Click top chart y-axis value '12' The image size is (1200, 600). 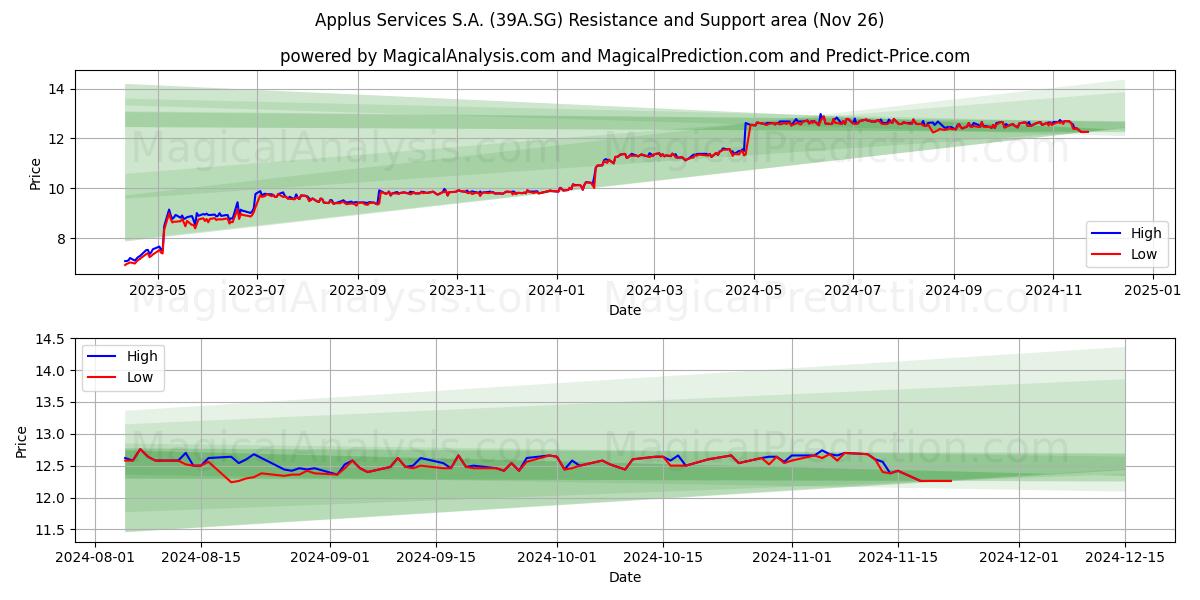point(57,139)
